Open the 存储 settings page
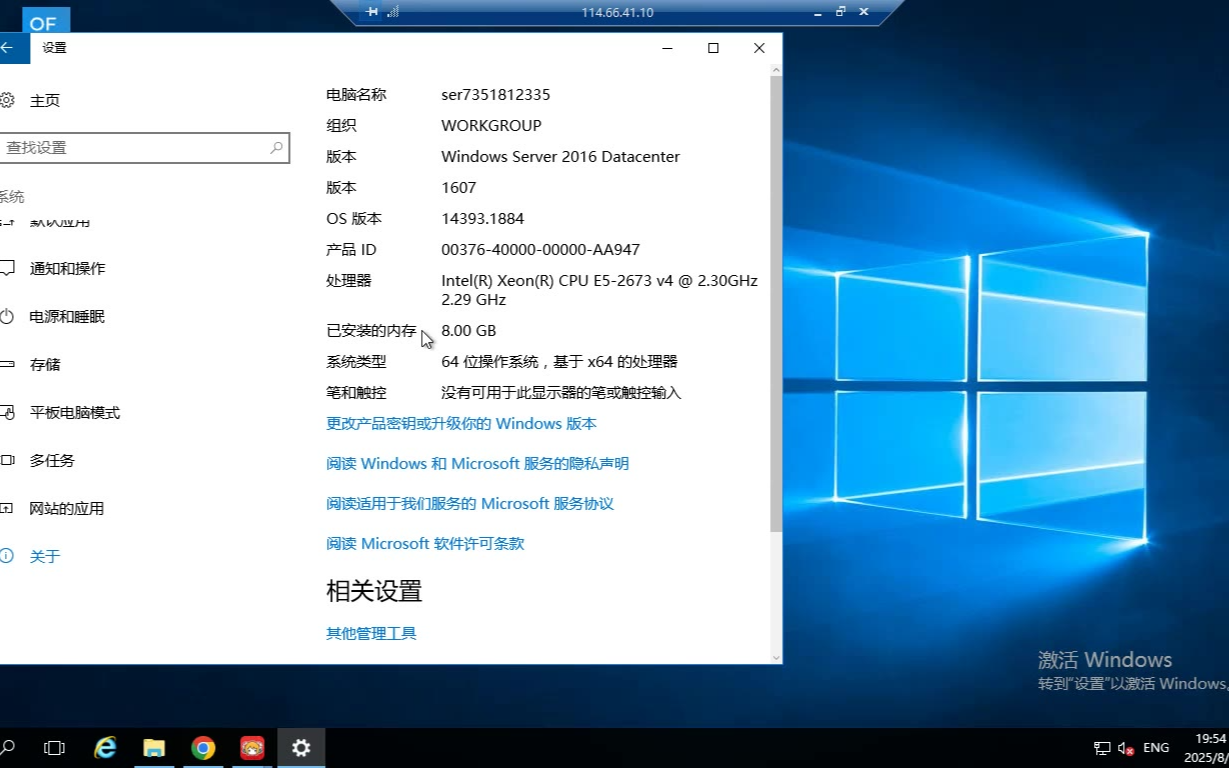The width and height of the screenshot is (1229, 768). pyautogui.click(x=31, y=364)
